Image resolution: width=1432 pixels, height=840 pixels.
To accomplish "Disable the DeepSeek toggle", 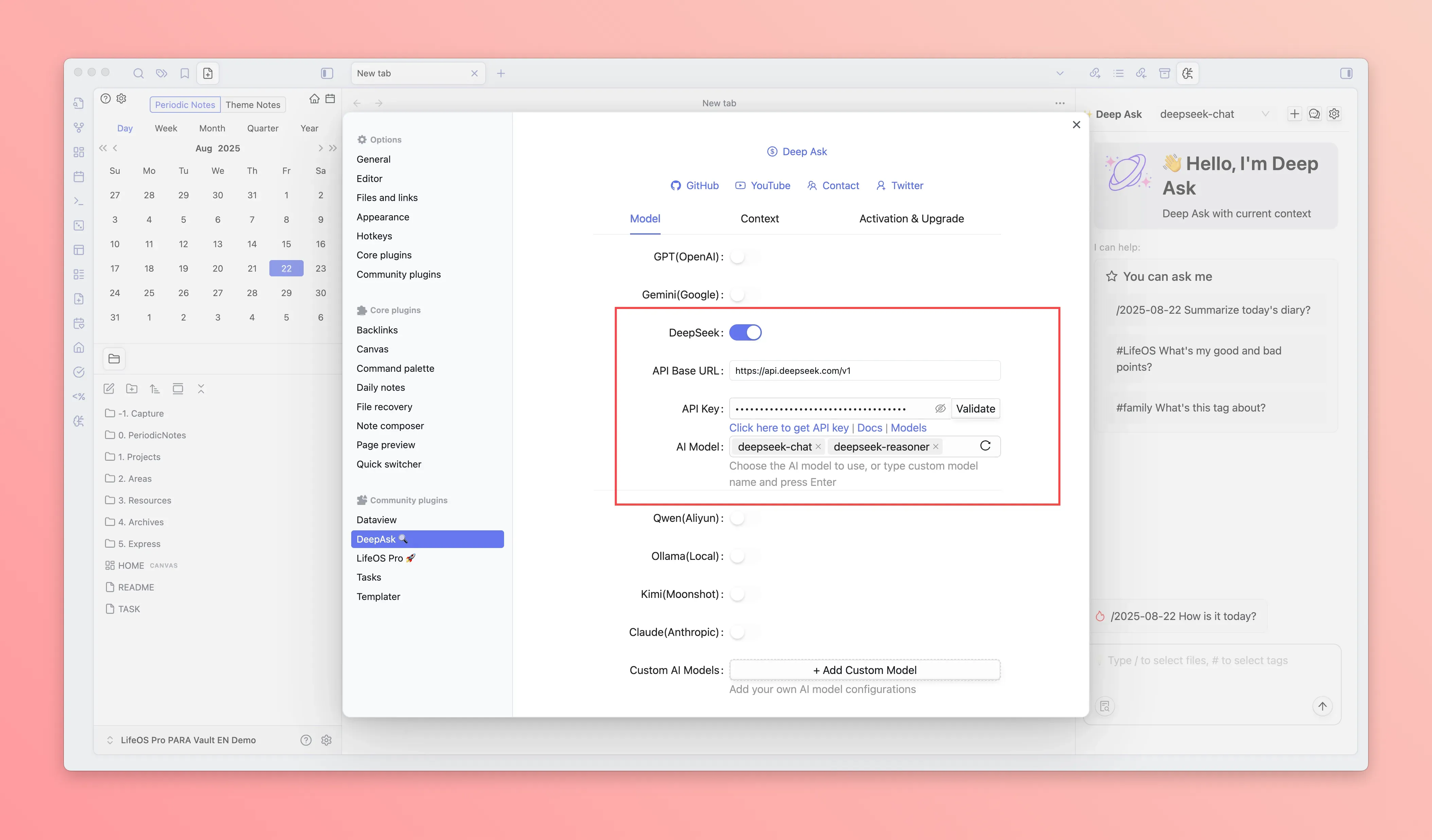I will click(x=745, y=332).
